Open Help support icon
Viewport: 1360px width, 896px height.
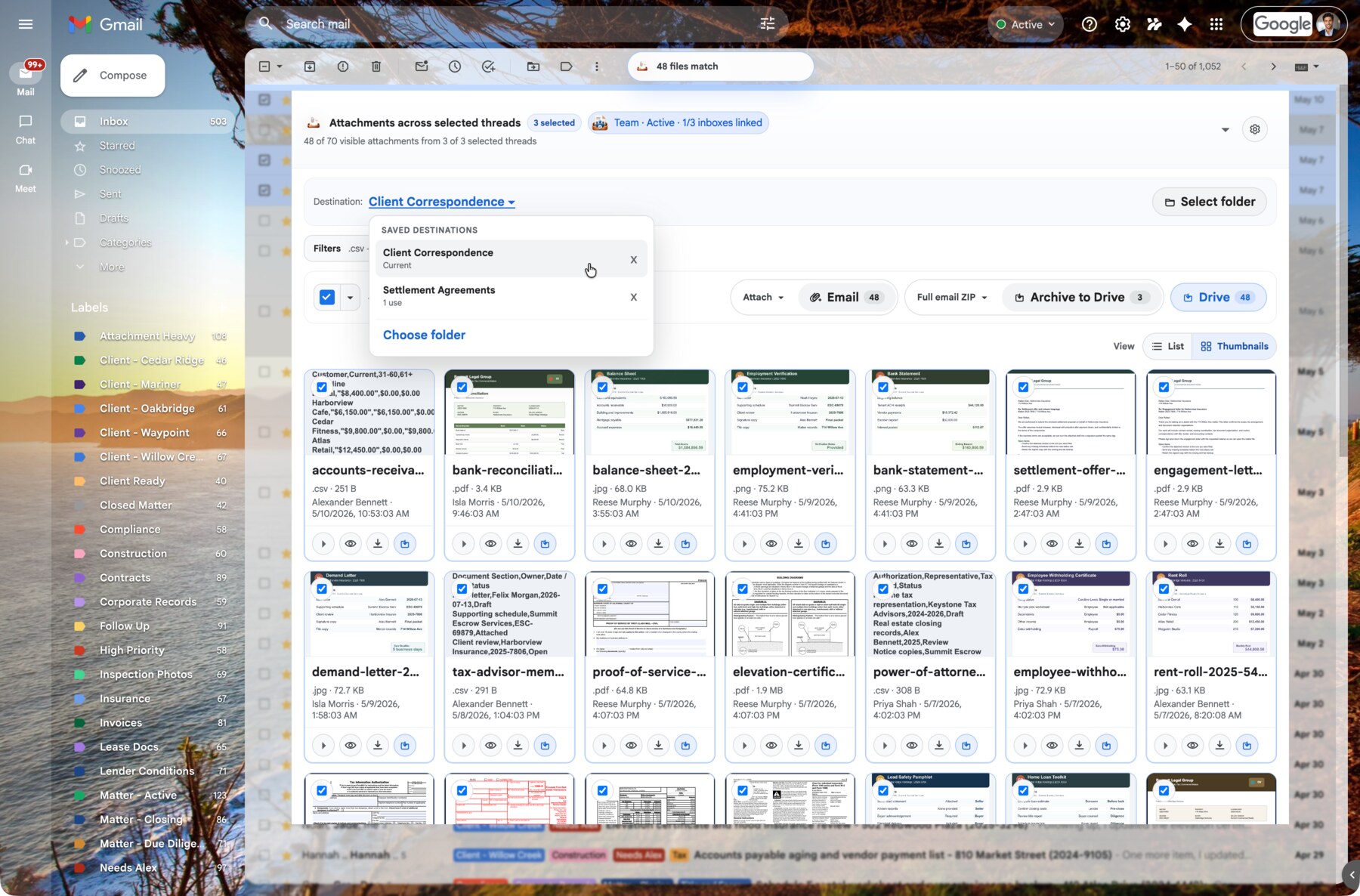(x=1090, y=24)
